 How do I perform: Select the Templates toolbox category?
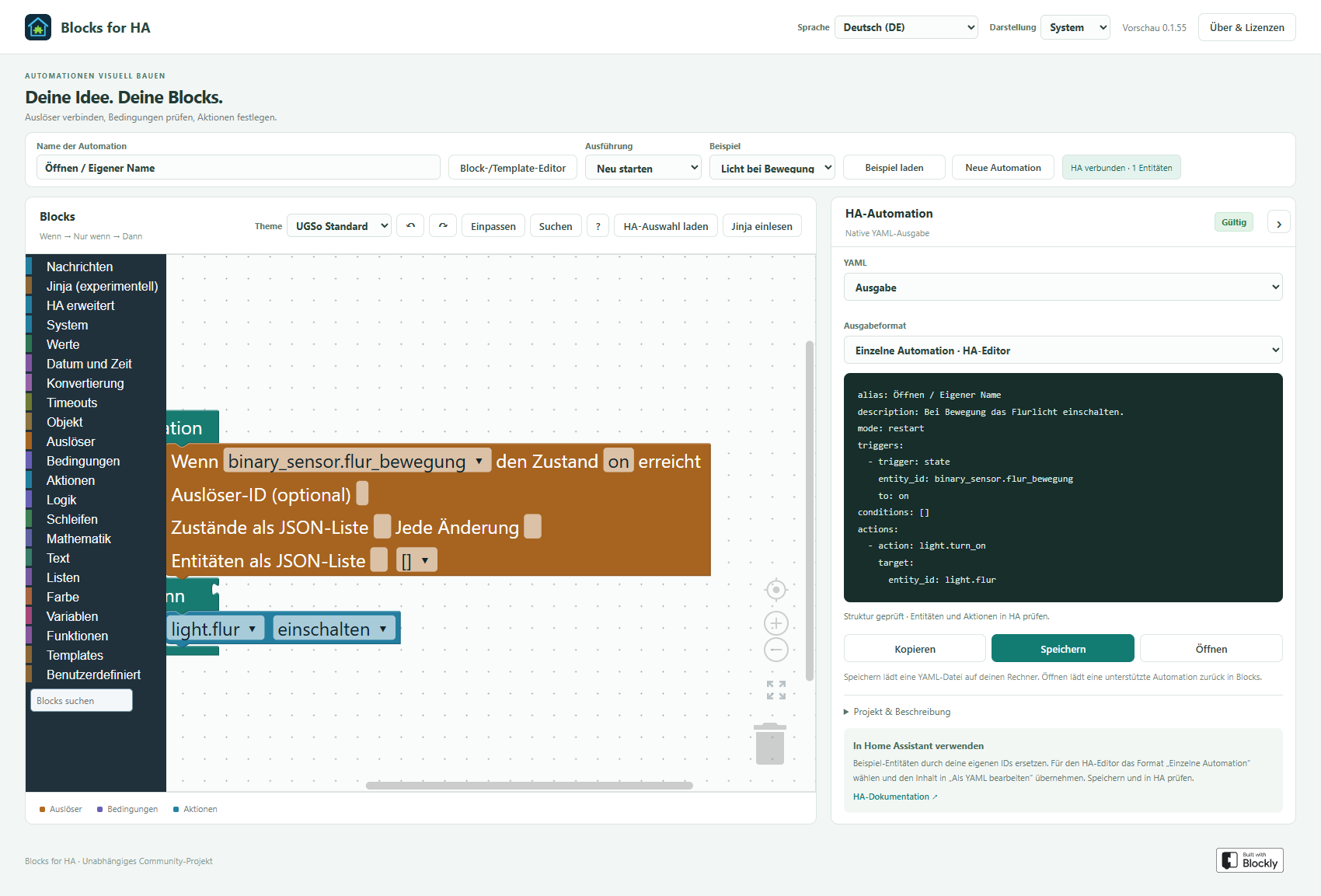point(75,655)
